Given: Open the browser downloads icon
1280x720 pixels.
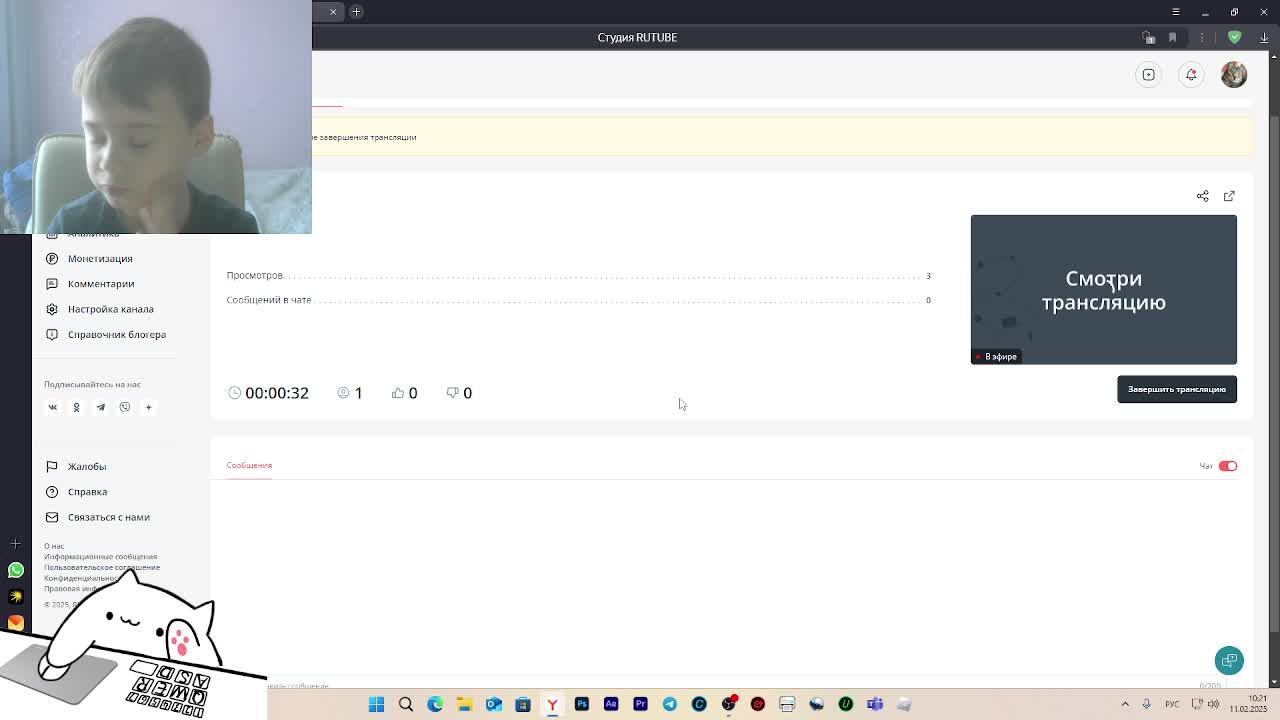Looking at the screenshot, I should click(1264, 37).
